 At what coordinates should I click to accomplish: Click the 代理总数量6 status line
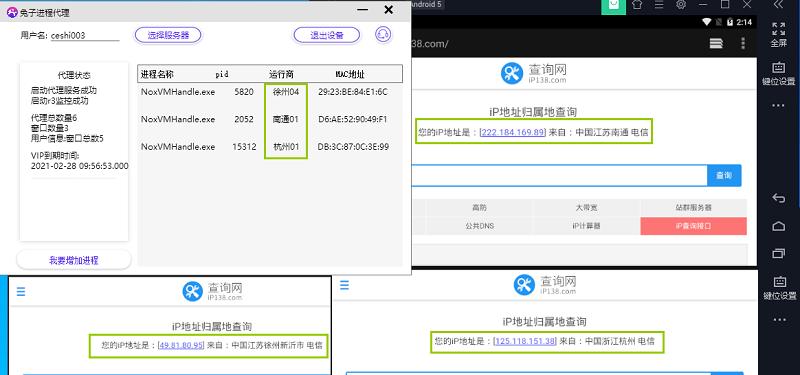point(54,118)
